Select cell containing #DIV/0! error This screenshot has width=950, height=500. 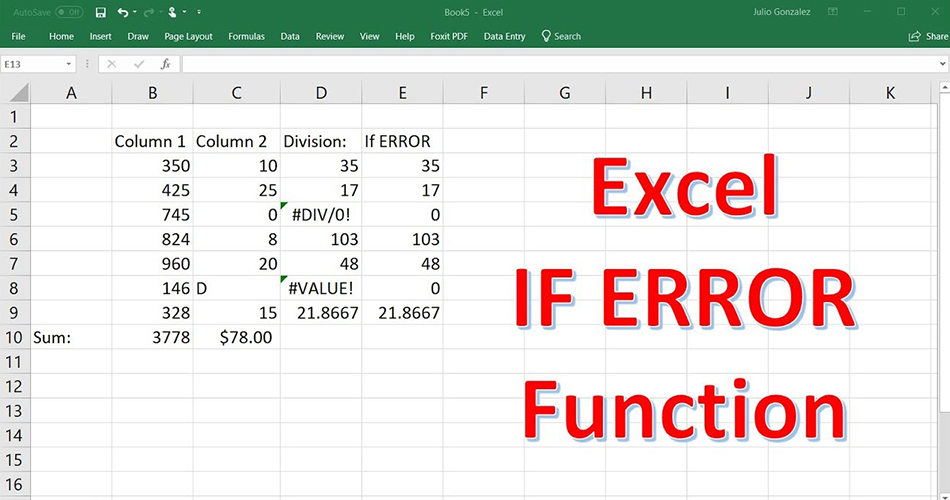[321, 214]
